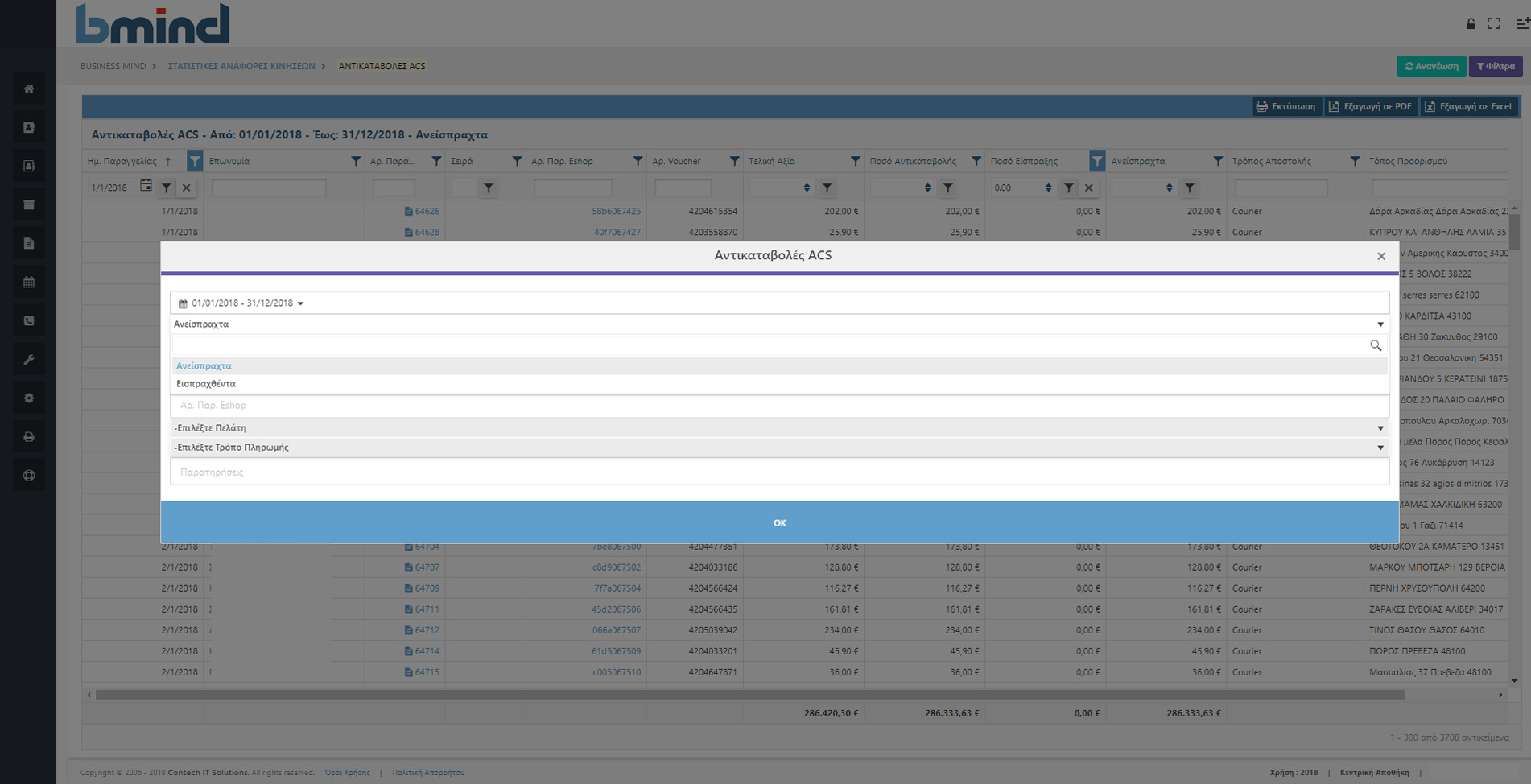Click the bmind logo
The width and height of the screenshot is (1531, 784).
click(x=153, y=23)
